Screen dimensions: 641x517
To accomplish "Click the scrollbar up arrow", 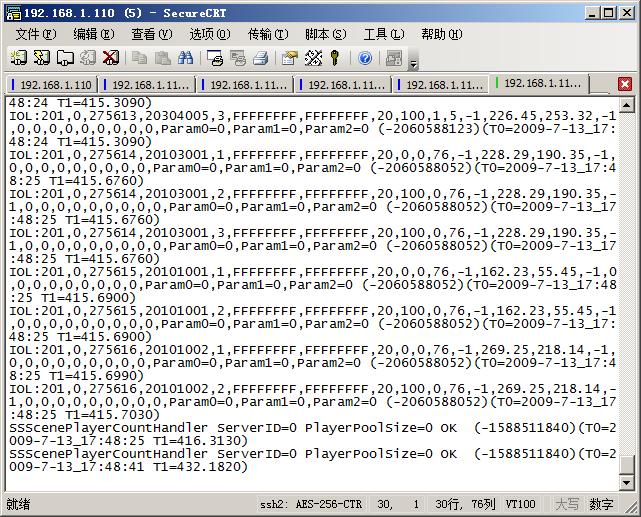I will (x=627, y=105).
